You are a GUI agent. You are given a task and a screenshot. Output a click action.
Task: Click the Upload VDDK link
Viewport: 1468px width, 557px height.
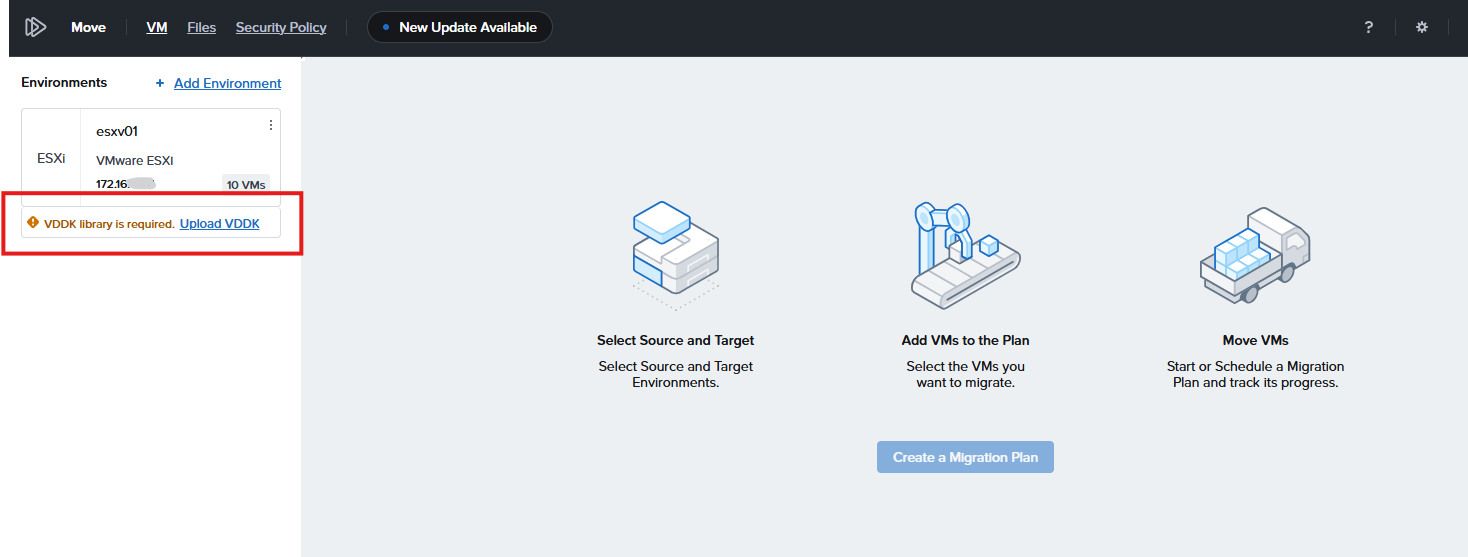pos(219,223)
